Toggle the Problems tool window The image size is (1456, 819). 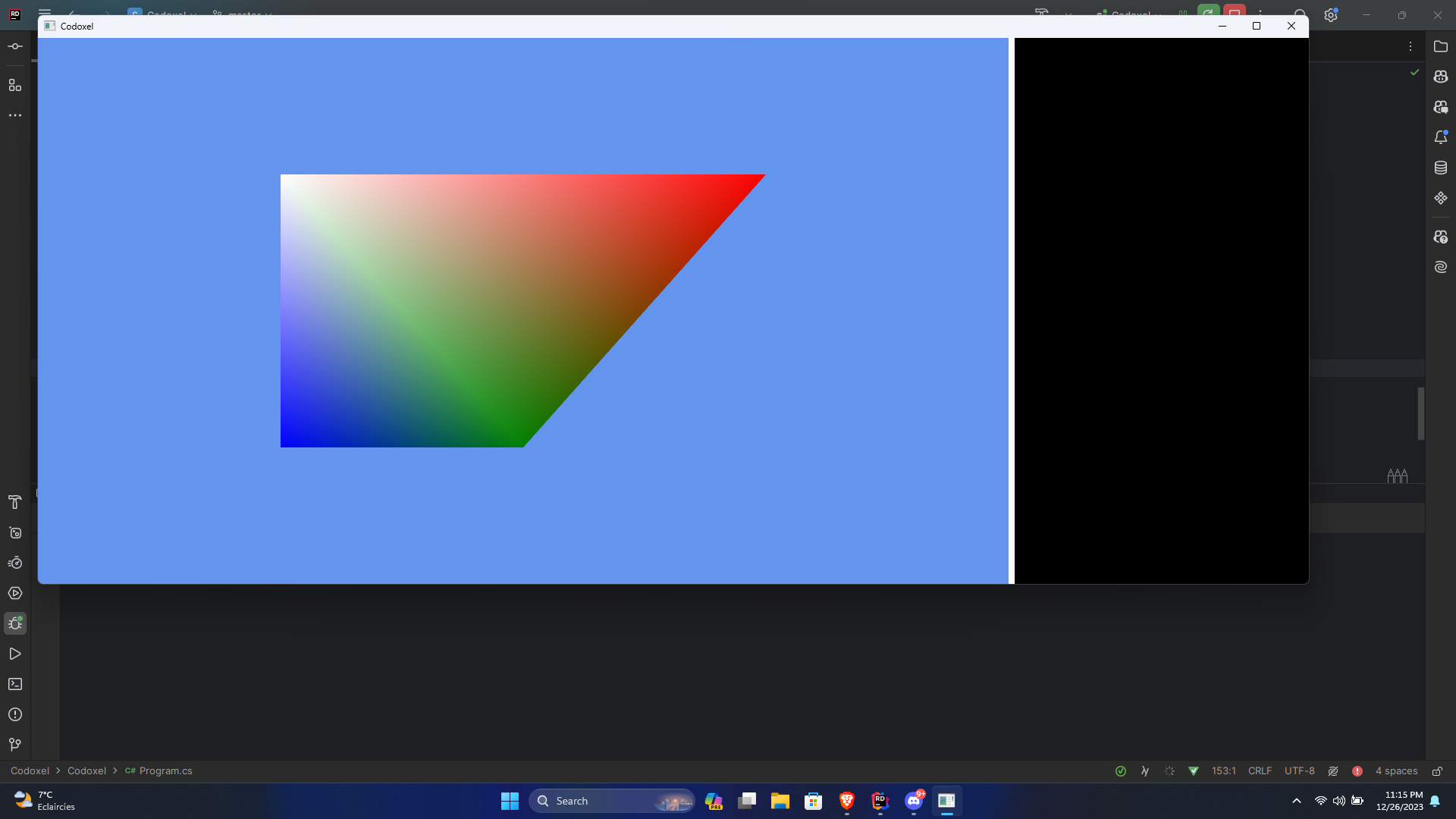(15, 714)
